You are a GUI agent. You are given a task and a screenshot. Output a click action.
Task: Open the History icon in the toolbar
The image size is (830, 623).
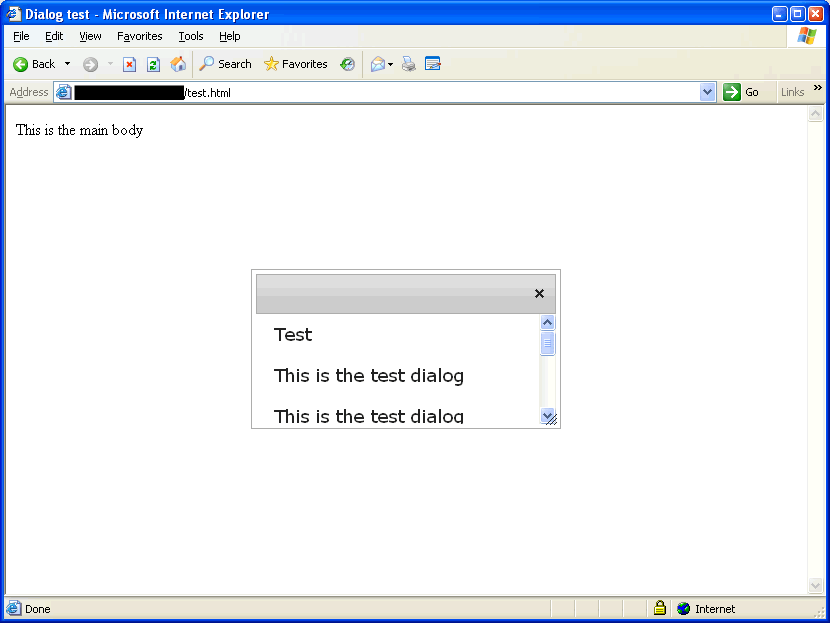(347, 64)
